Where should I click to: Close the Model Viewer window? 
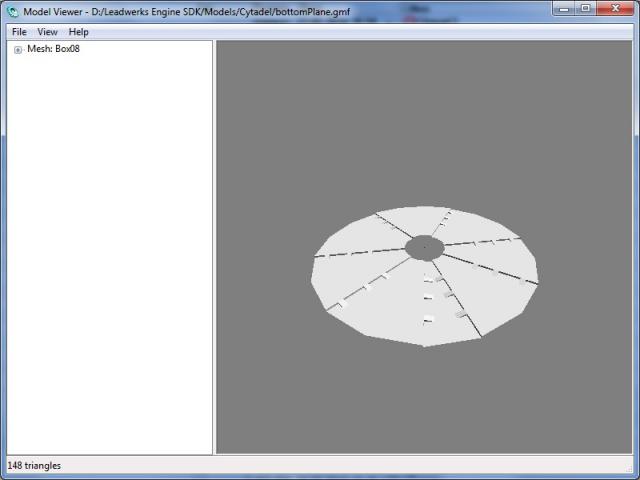[x=615, y=9]
